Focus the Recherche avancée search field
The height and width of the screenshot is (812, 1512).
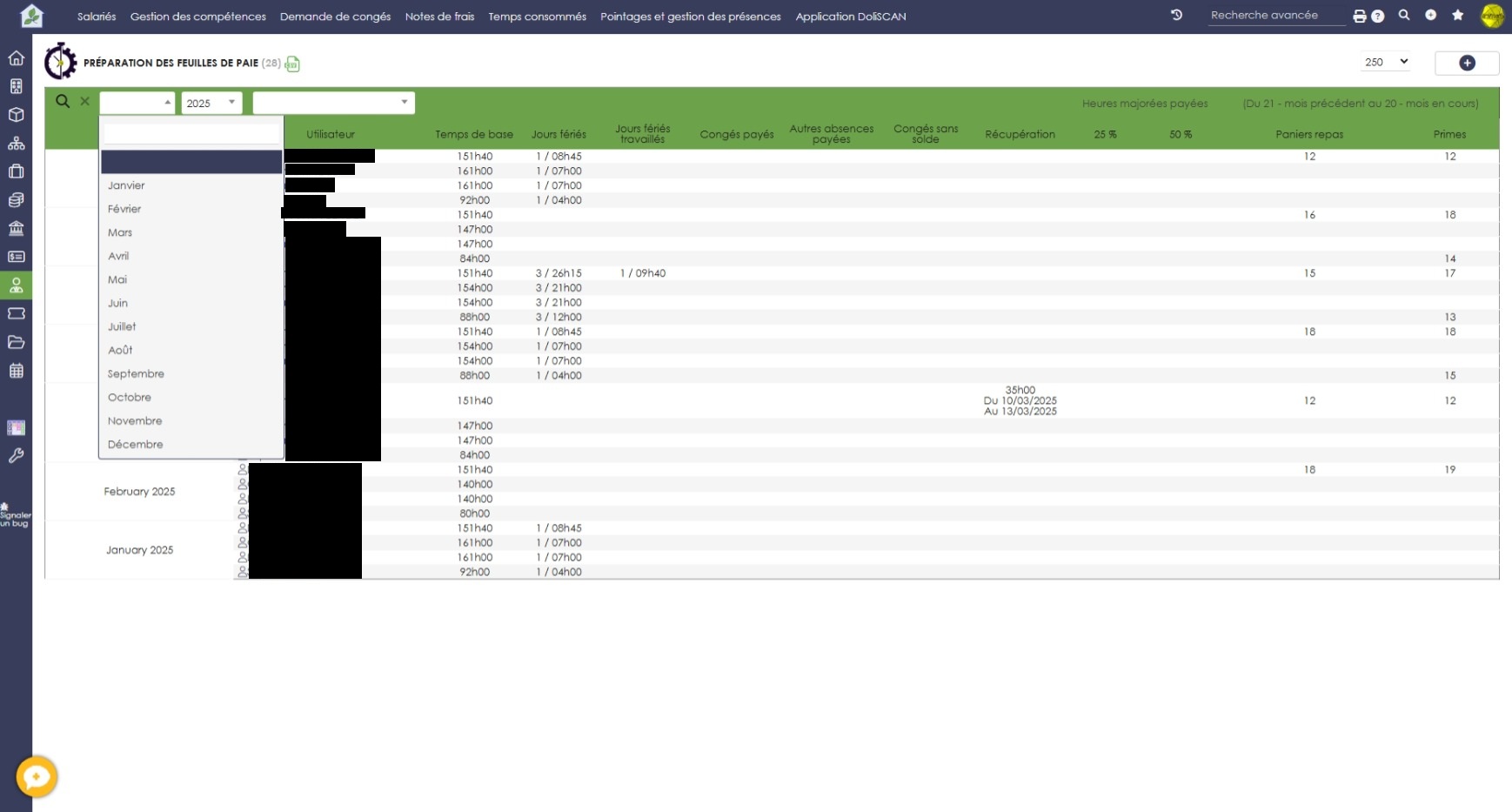pos(1276,16)
